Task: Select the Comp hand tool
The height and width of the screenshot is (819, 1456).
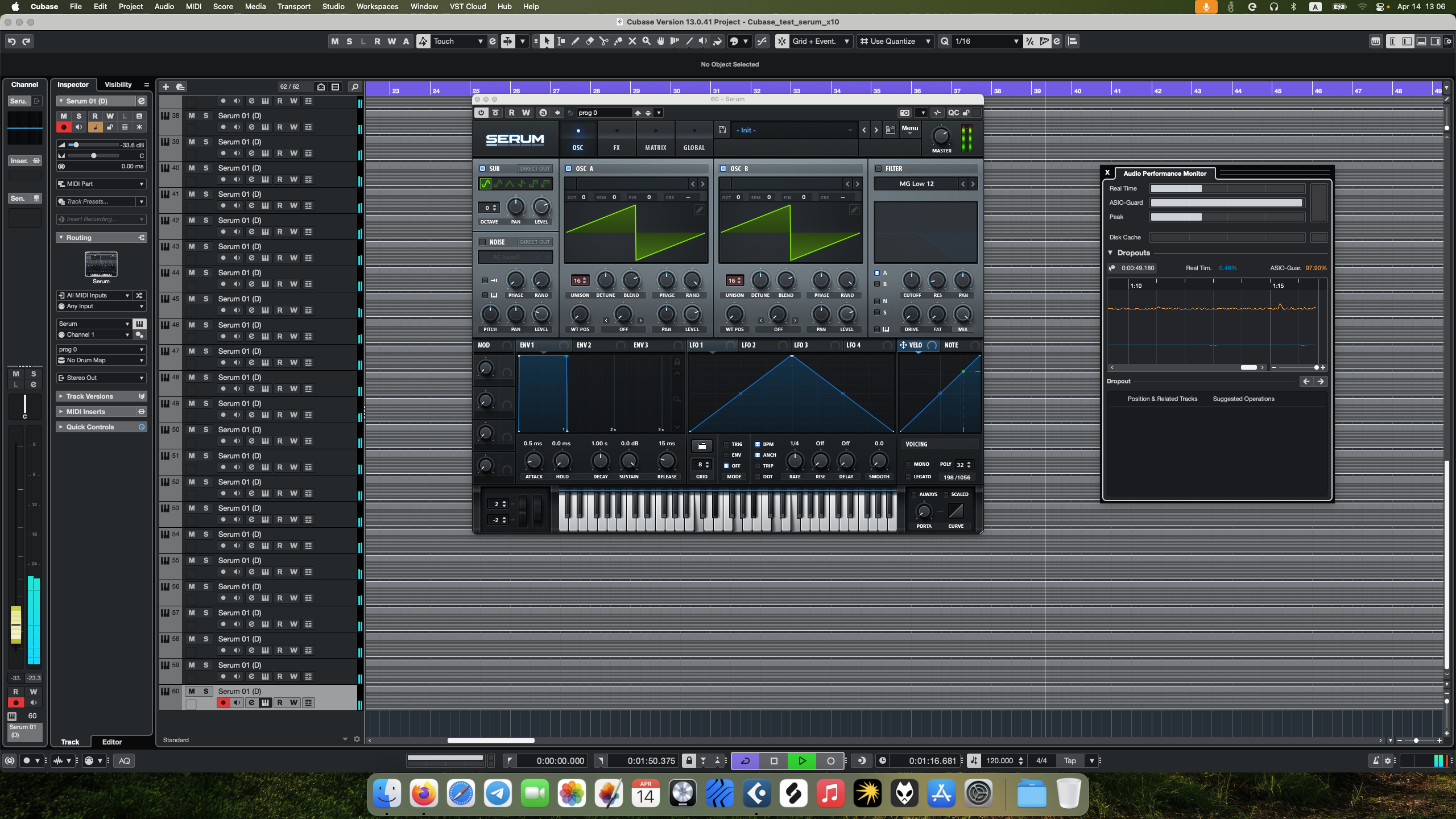Action: click(660, 41)
